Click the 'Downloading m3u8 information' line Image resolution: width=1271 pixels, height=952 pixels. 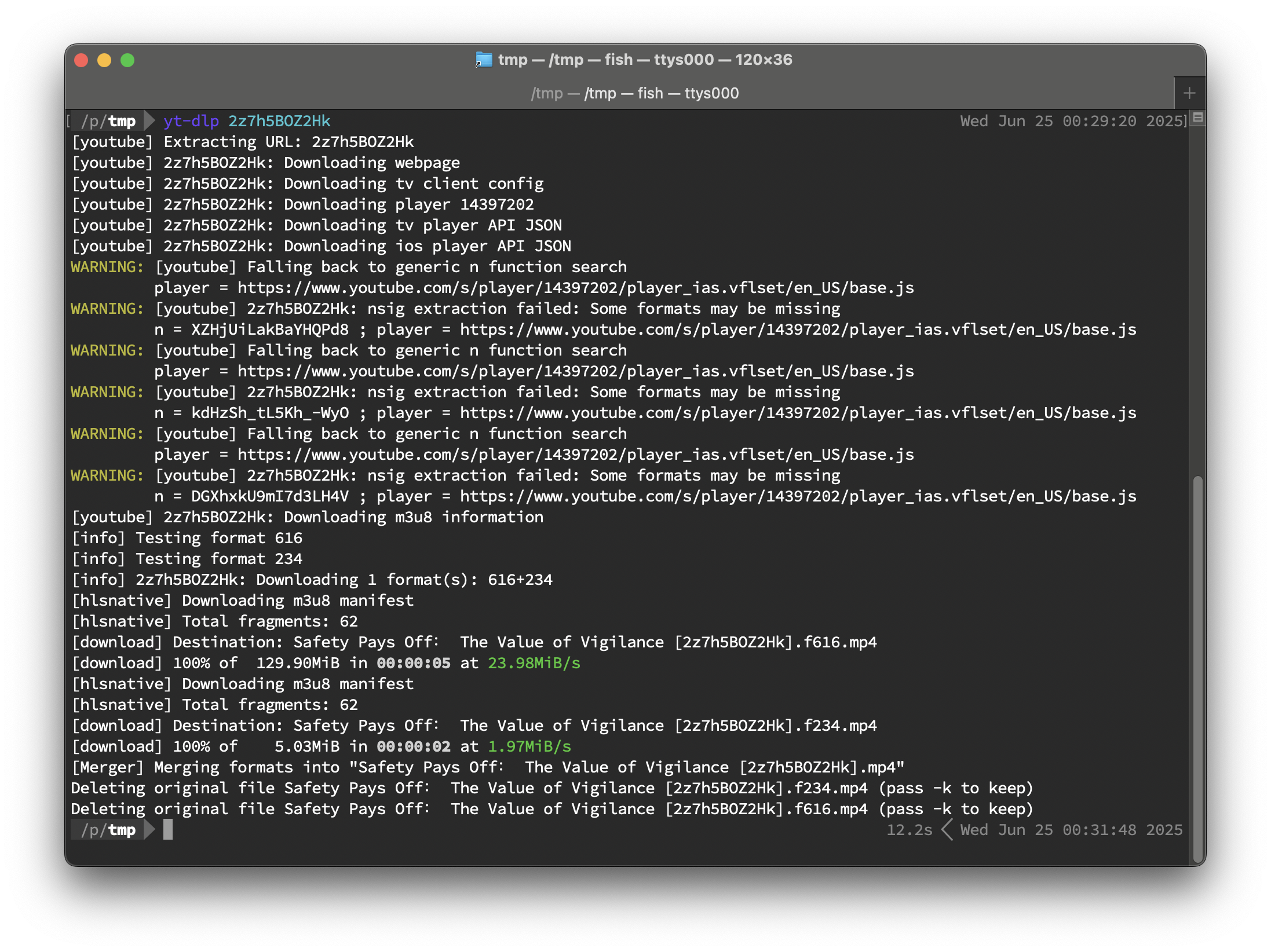[x=308, y=517]
